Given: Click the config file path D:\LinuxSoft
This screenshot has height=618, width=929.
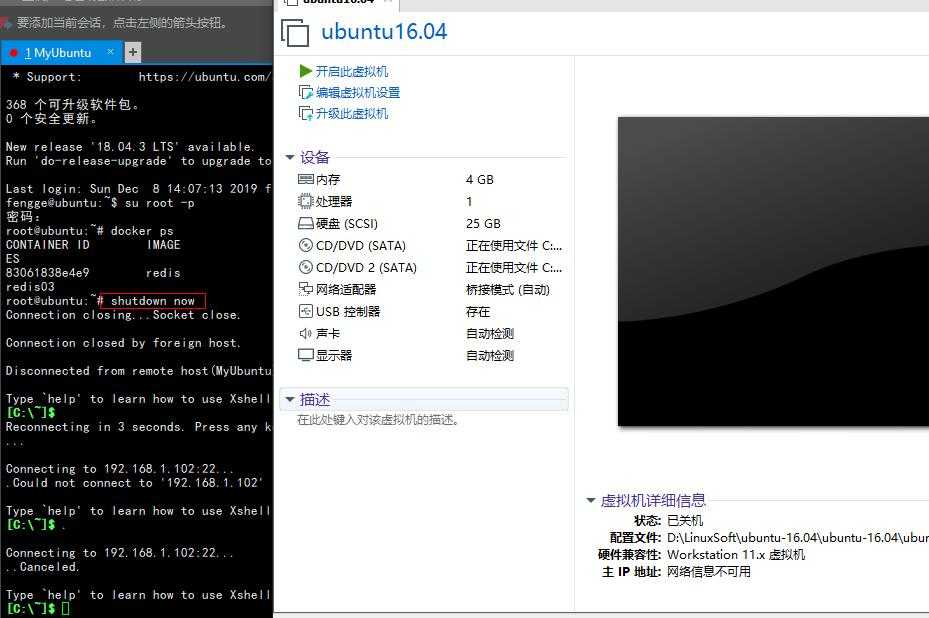Looking at the screenshot, I should coord(797,537).
